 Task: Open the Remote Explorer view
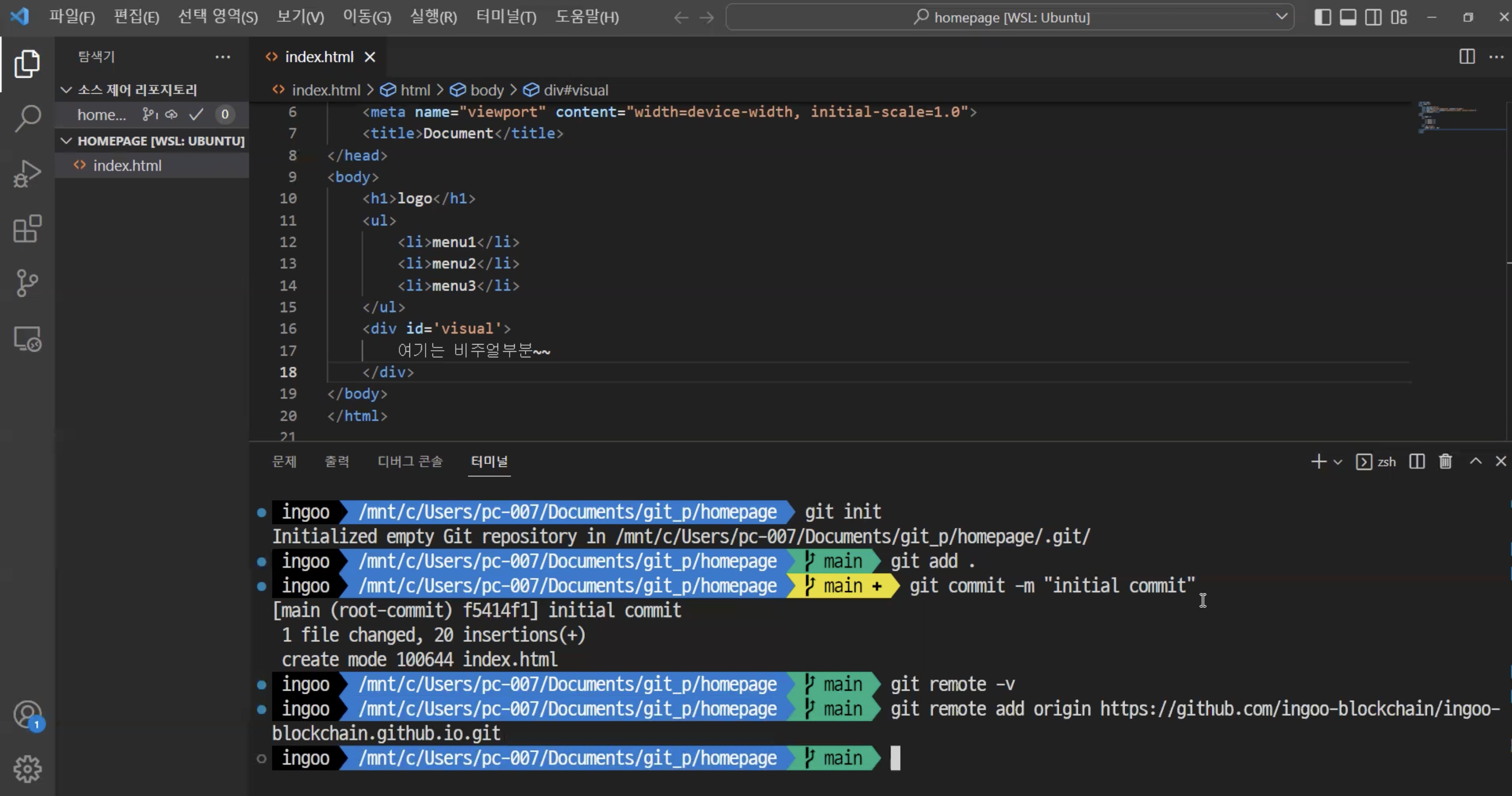(27, 339)
